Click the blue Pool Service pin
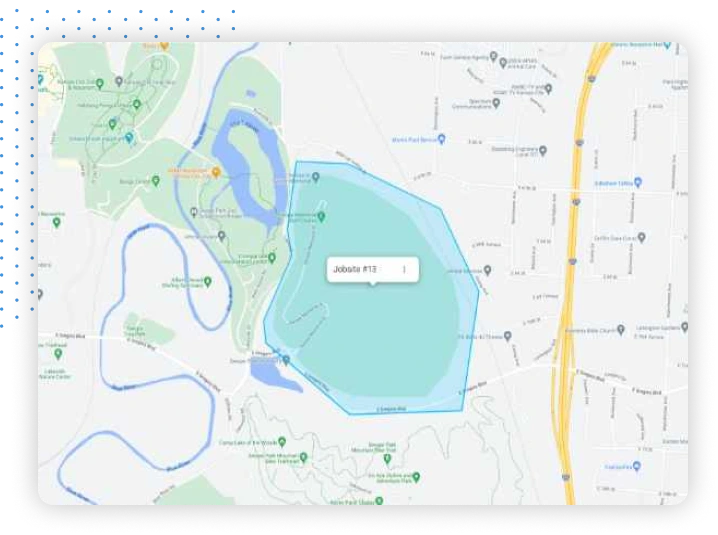 [441, 139]
